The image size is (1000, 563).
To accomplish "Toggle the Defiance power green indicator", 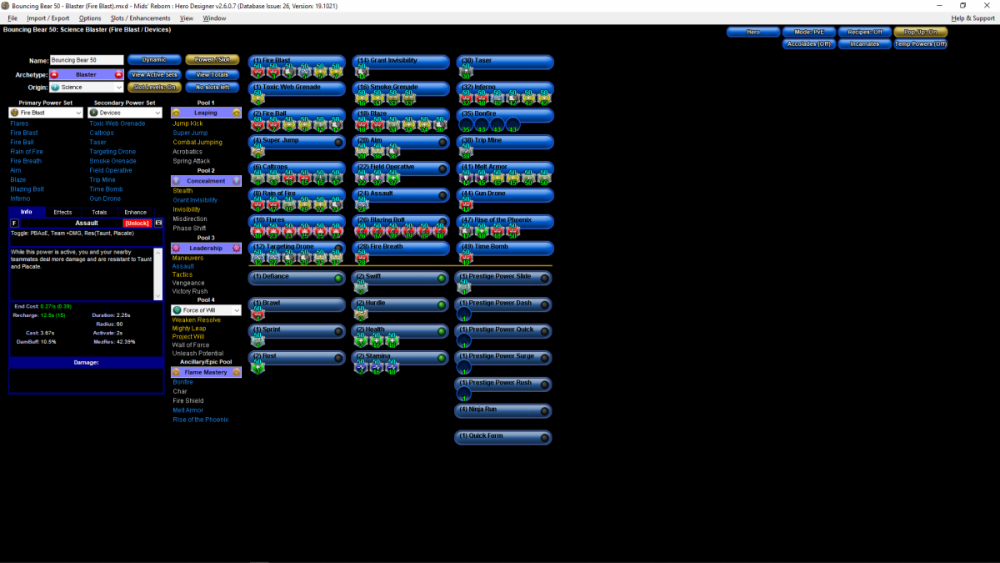I will 338,277.
